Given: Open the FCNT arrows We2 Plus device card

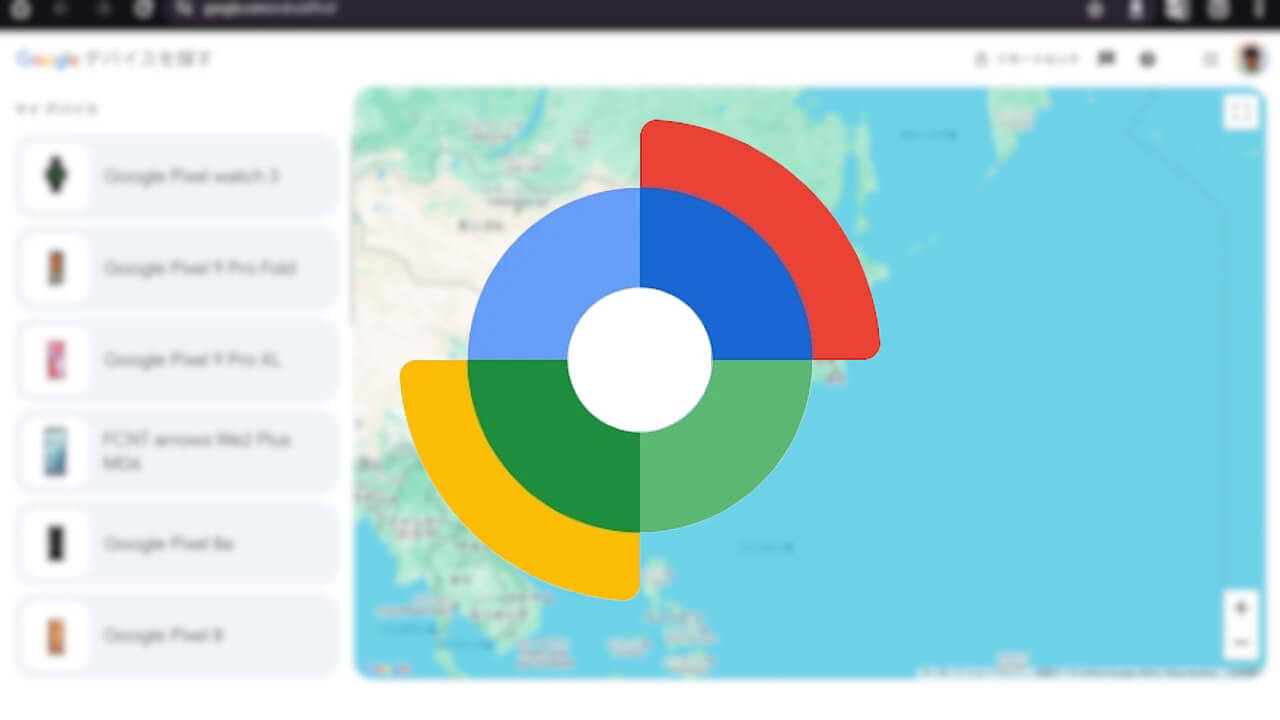Looking at the screenshot, I should click(177, 452).
